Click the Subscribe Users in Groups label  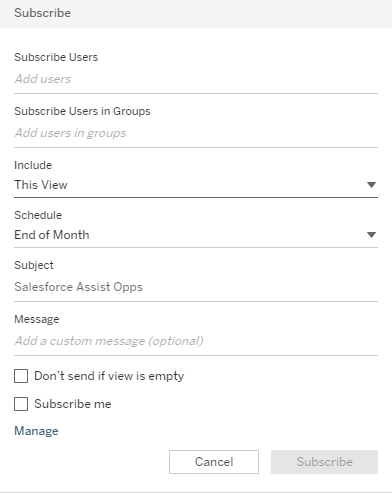[x=82, y=111]
